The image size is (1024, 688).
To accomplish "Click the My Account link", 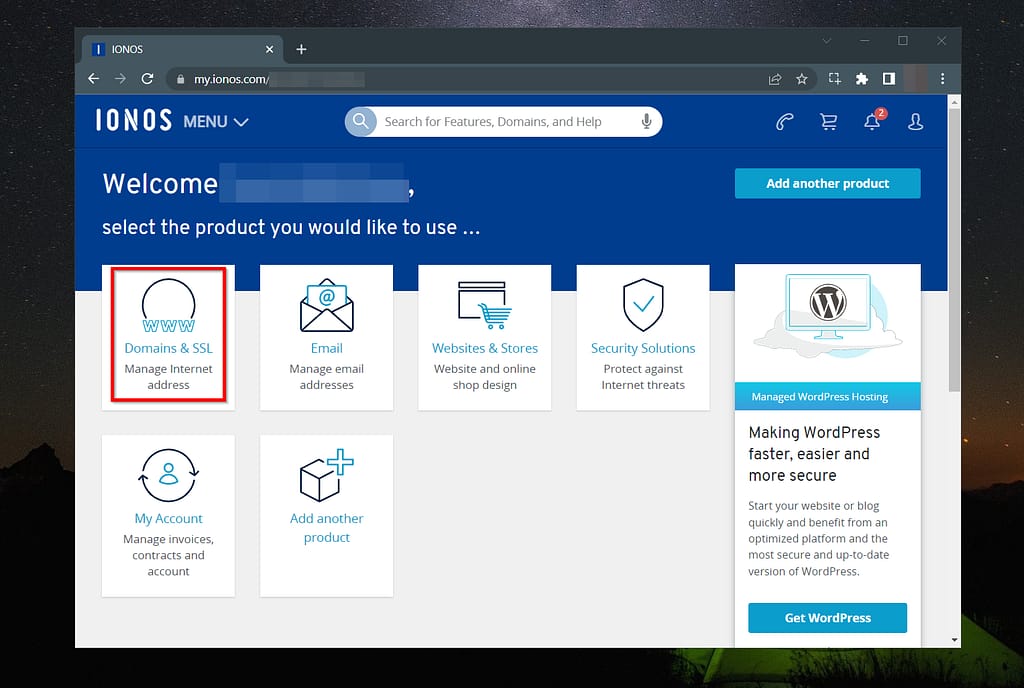I will tap(168, 519).
